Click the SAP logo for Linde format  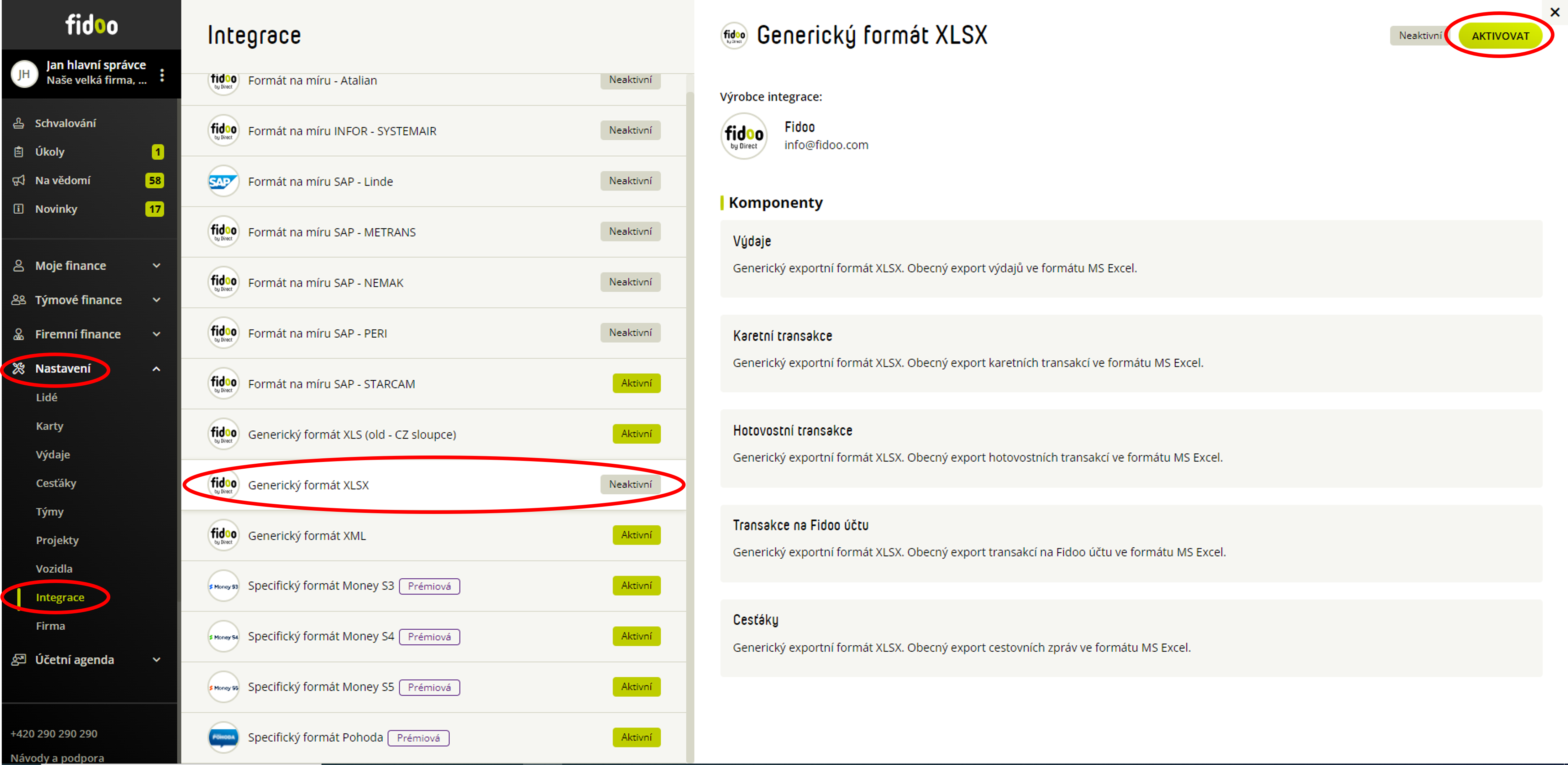coord(223,181)
